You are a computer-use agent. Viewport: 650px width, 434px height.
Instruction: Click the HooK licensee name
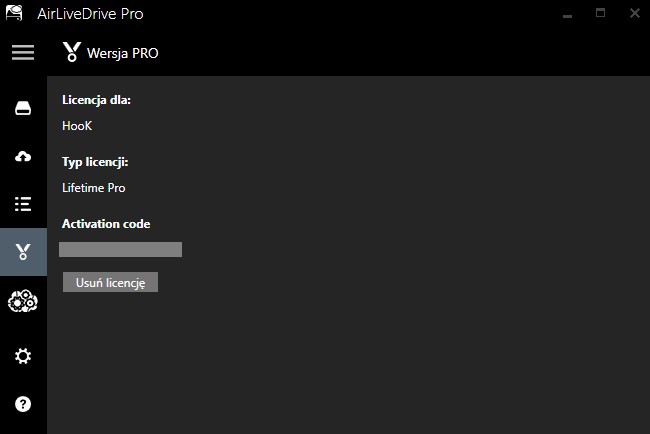click(77, 126)
